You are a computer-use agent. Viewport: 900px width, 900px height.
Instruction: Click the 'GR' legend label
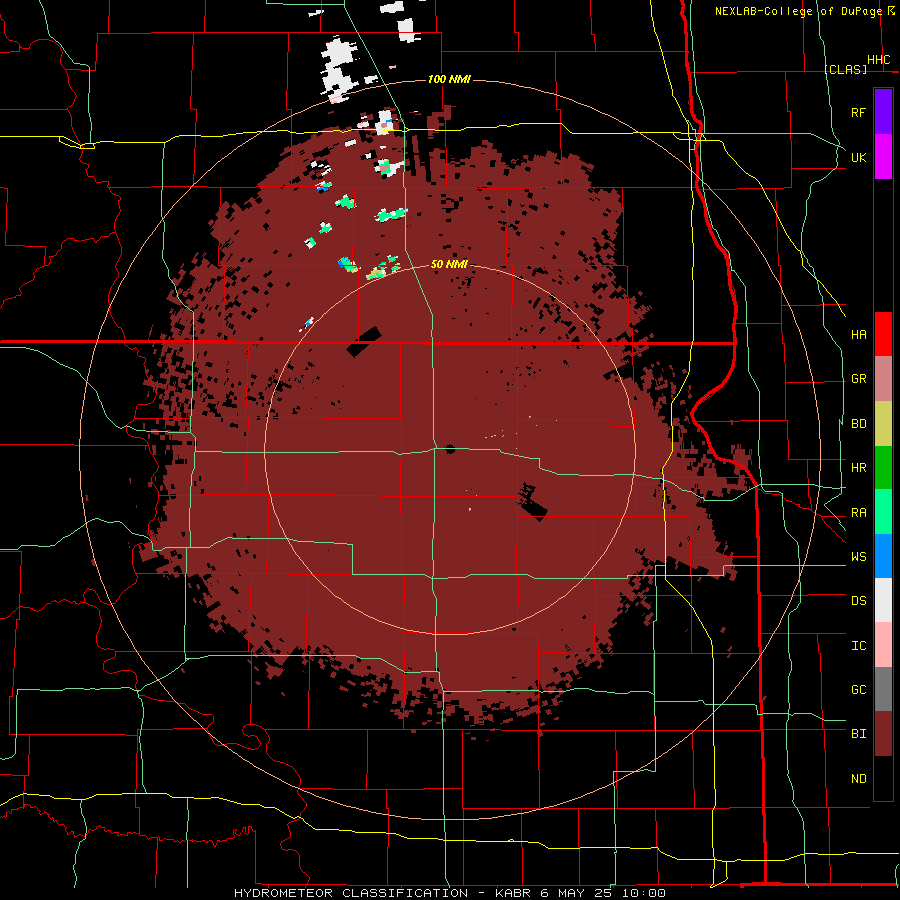click(x=858, y=379)
